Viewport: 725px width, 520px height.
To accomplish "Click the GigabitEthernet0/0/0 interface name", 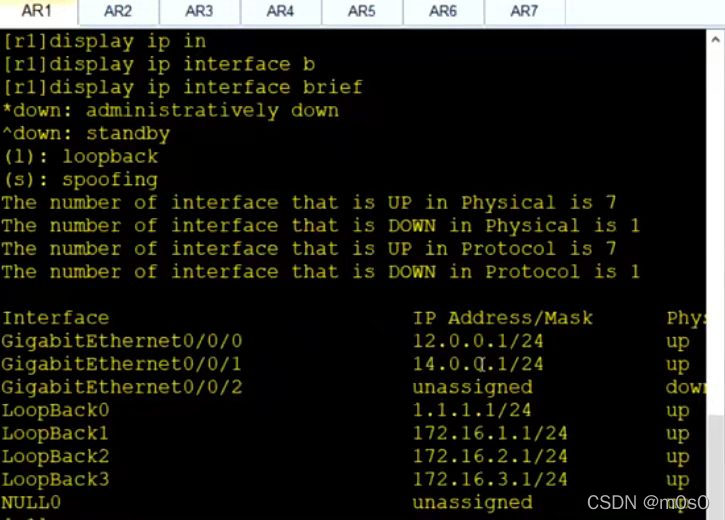I will [122, 341].
